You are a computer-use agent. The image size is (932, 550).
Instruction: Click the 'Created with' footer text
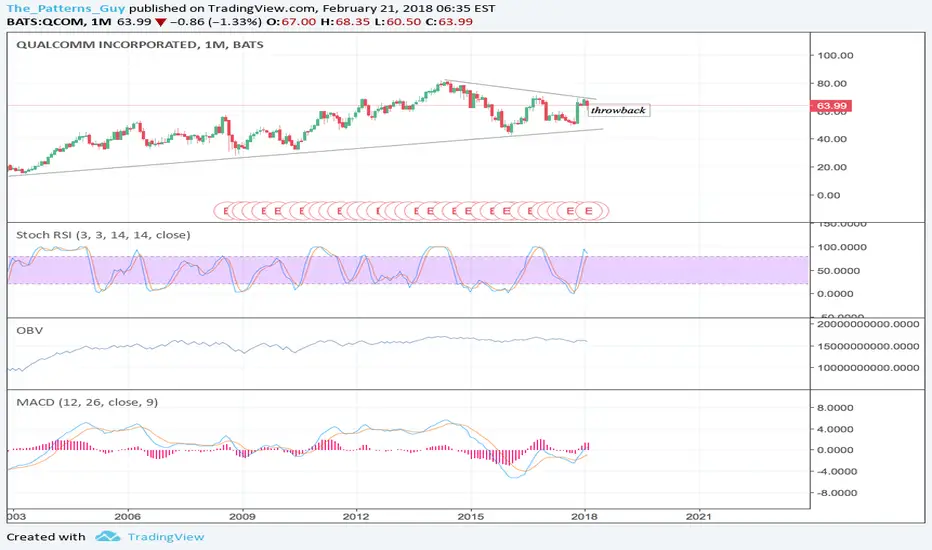point(46,537)
